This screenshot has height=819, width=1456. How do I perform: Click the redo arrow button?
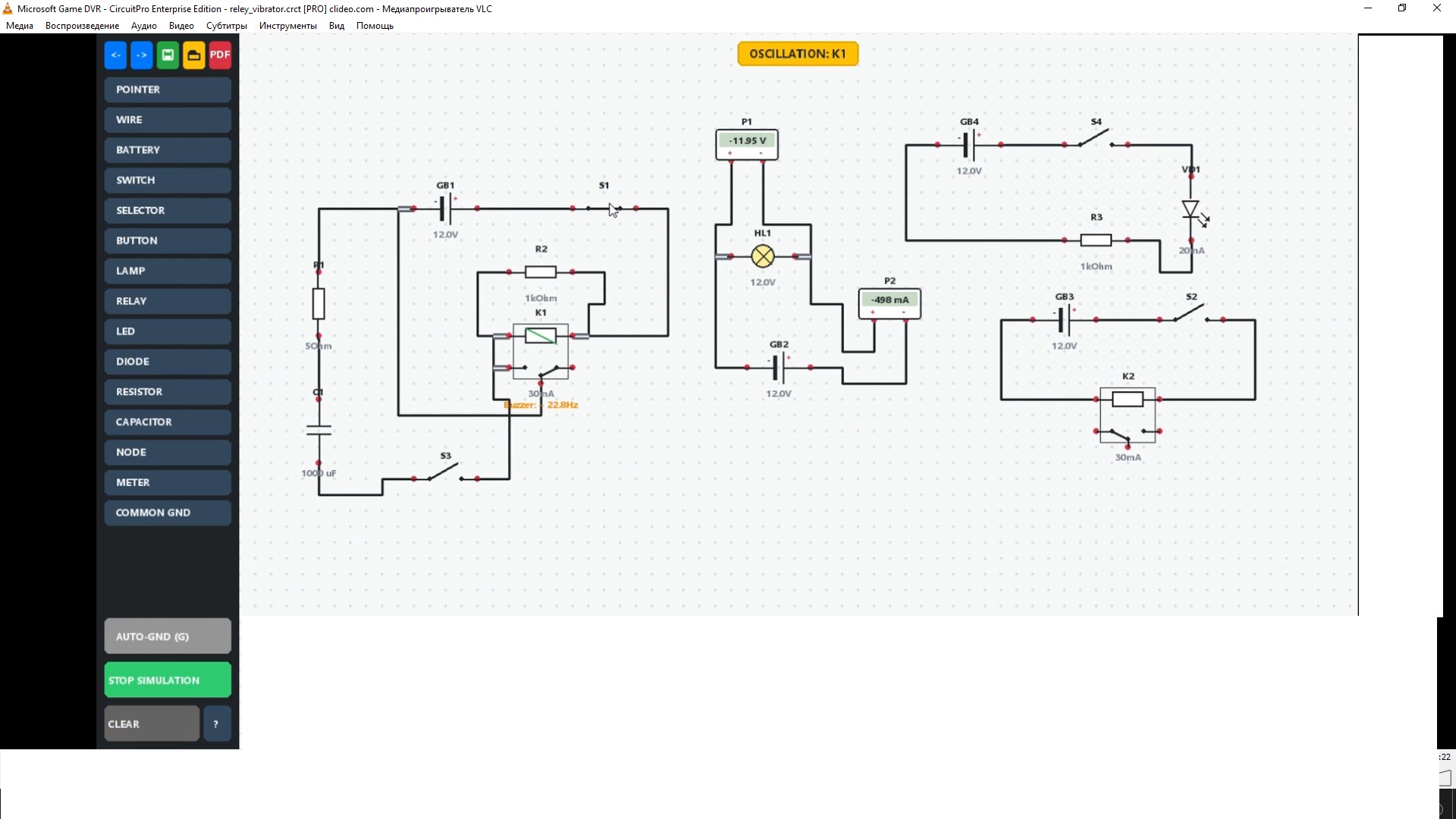pos(141,55)
